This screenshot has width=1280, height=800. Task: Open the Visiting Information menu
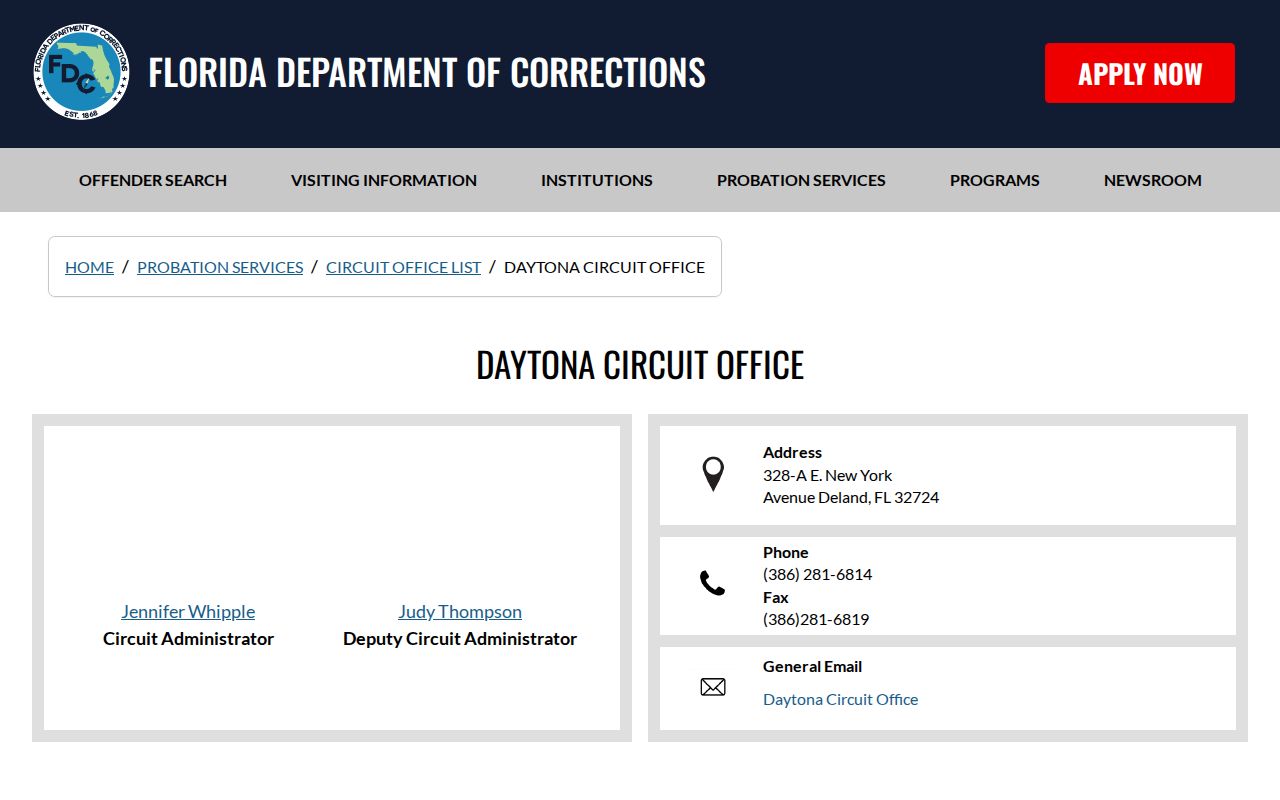click(384, 180)
